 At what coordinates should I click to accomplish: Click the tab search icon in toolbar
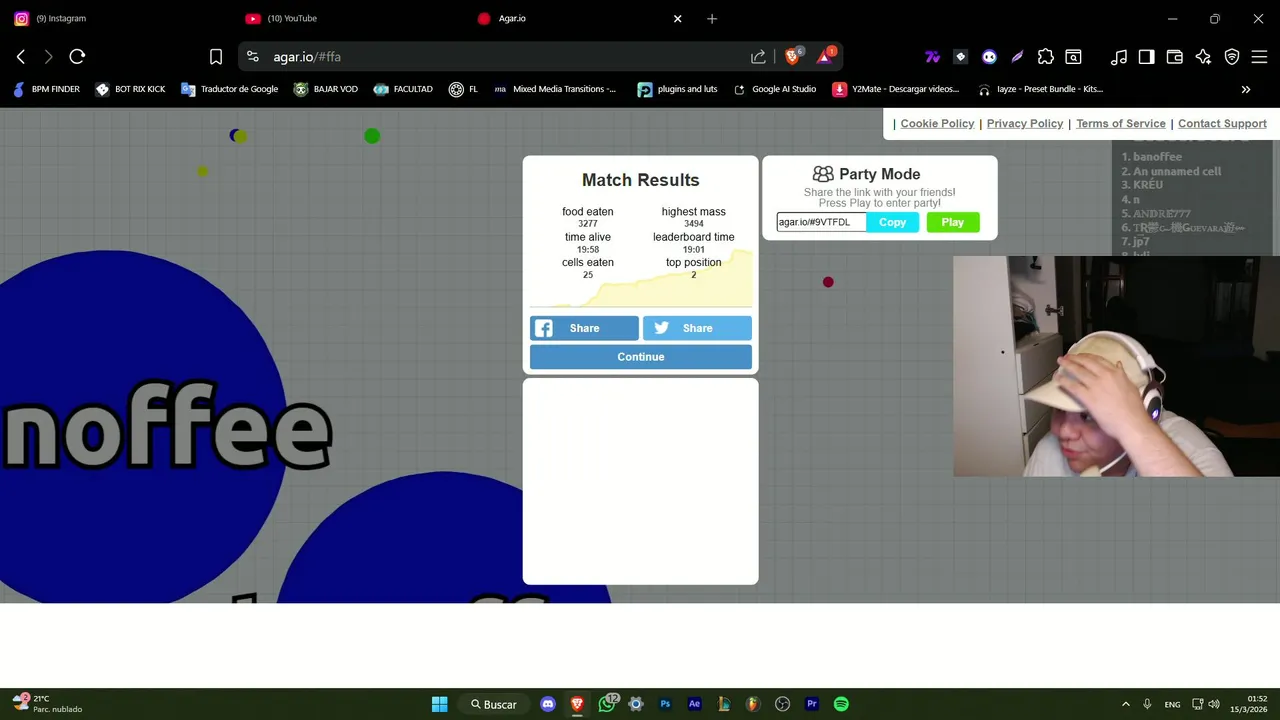(1073, 57)
